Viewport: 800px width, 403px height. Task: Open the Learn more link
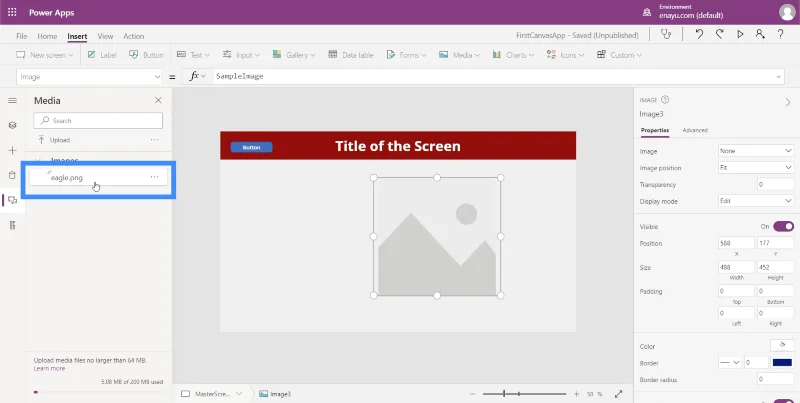pyautogui.click(x=49, y=368)
